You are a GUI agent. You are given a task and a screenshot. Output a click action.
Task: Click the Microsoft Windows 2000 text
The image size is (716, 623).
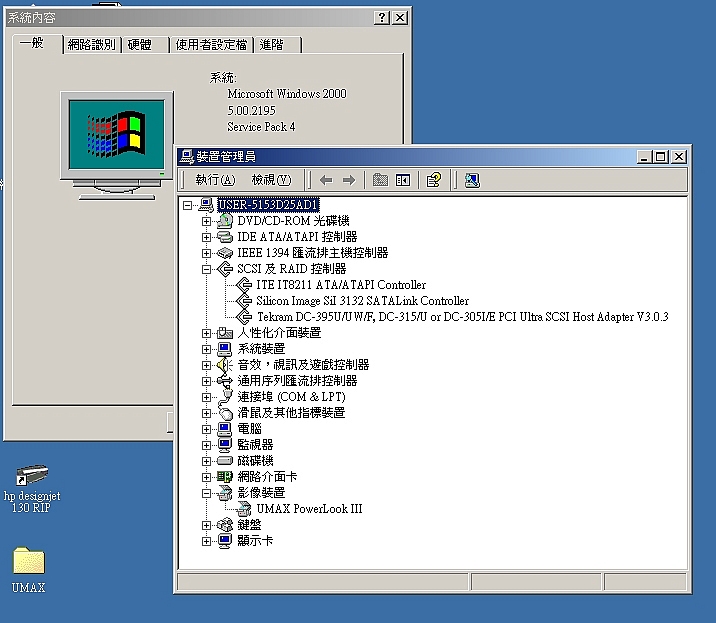[287, 94]
